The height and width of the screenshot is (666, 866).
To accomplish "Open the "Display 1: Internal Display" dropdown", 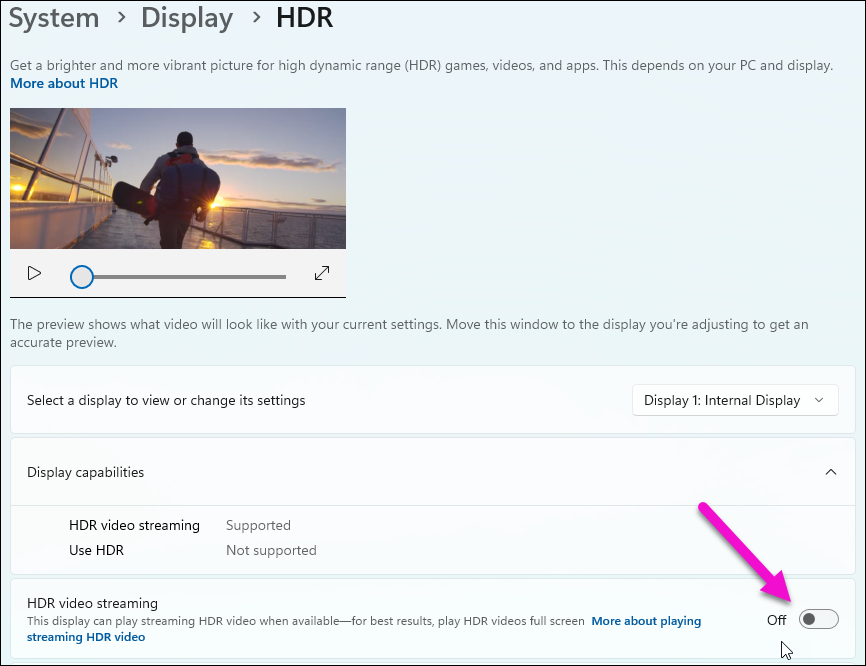I will [x=734, y=400].
